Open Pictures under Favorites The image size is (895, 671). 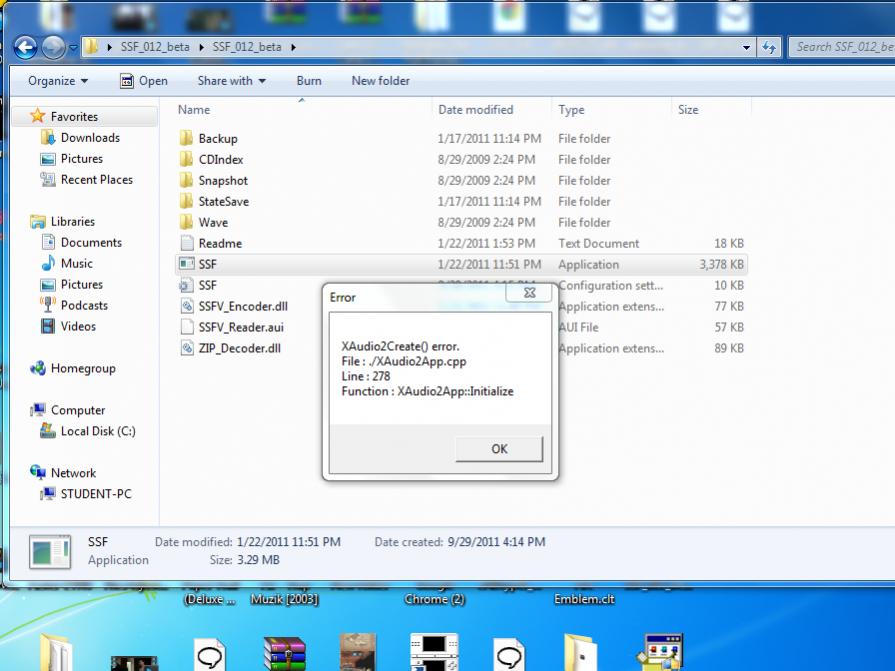coord(82,159)
